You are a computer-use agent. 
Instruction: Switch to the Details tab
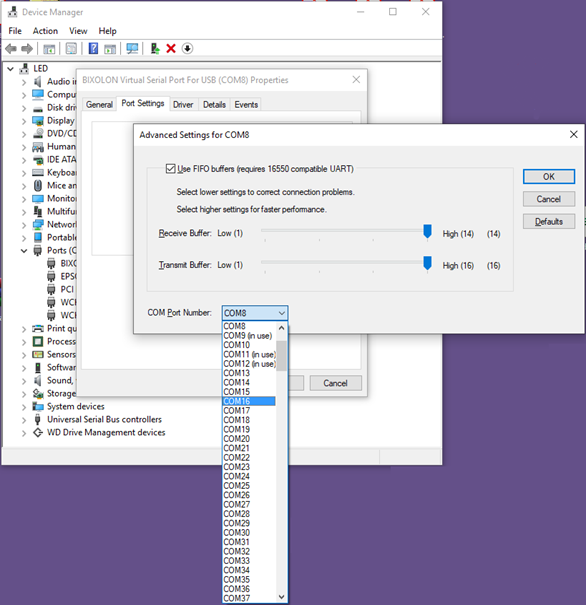(x=214, y=105)
